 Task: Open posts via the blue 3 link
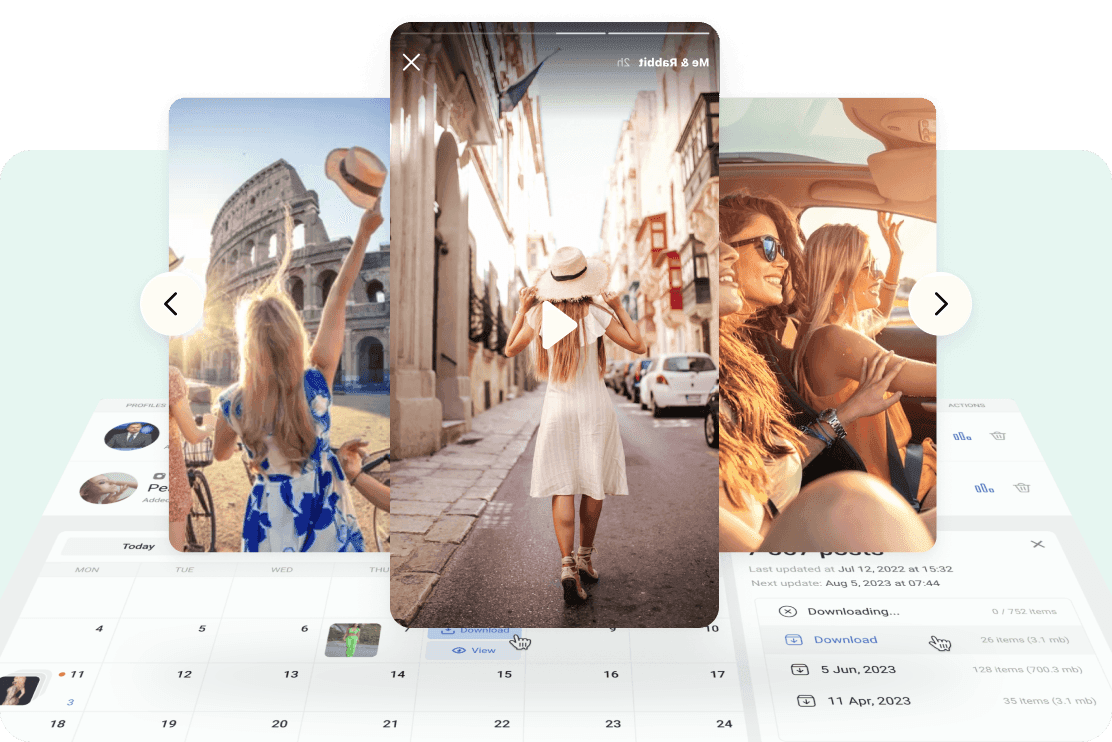pos(69,703)
